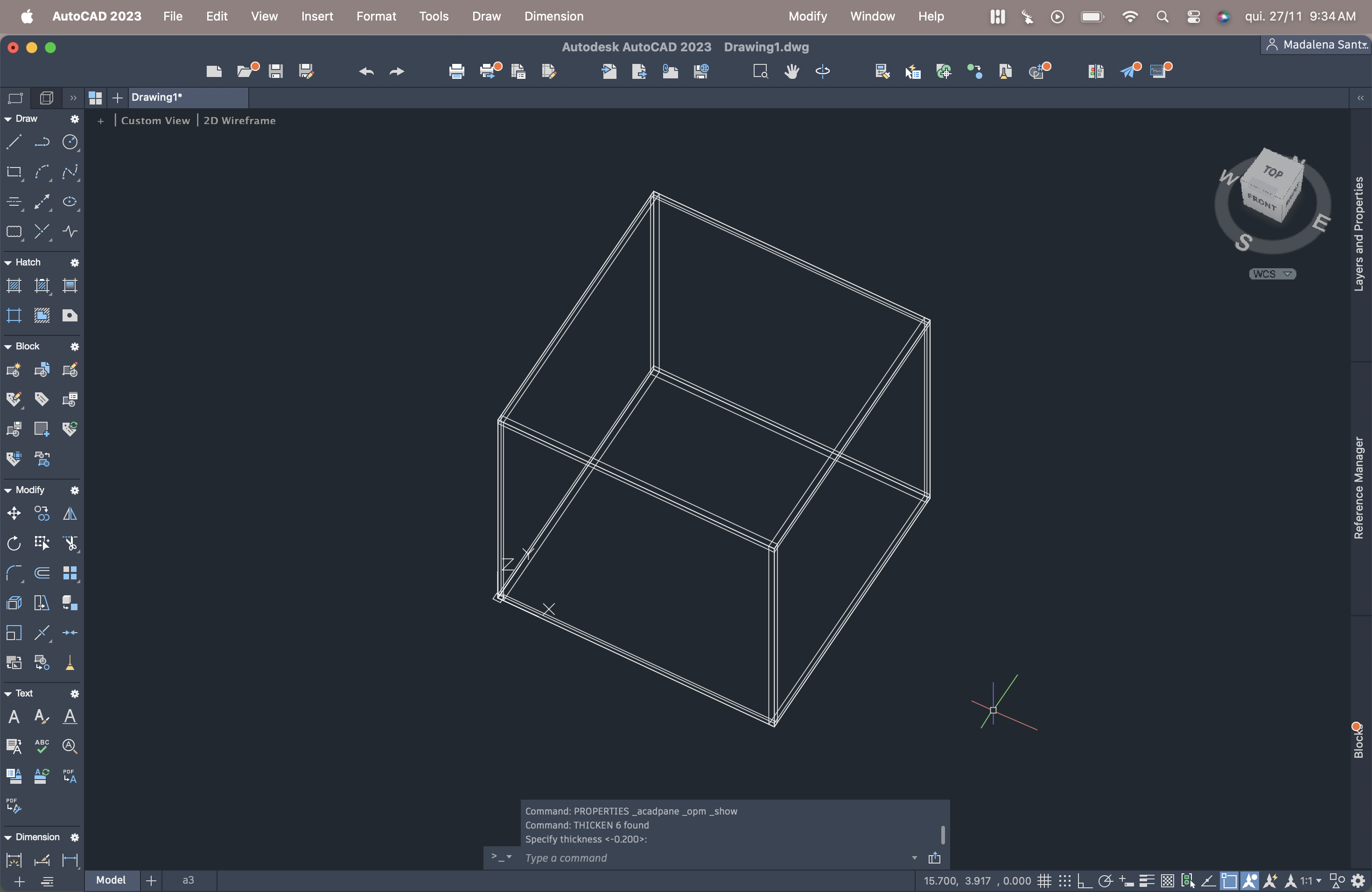Click the Pan hand icon in toolbar
1372x892 pixels.
(x=791, y=71)
